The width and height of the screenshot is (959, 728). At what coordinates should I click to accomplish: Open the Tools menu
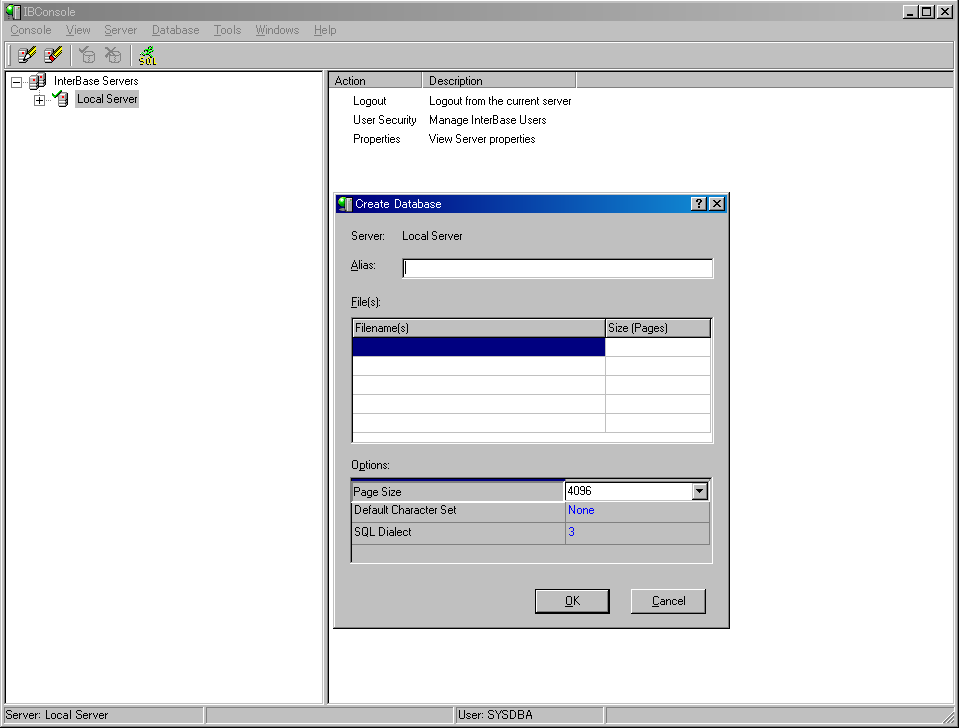point(227,30)
